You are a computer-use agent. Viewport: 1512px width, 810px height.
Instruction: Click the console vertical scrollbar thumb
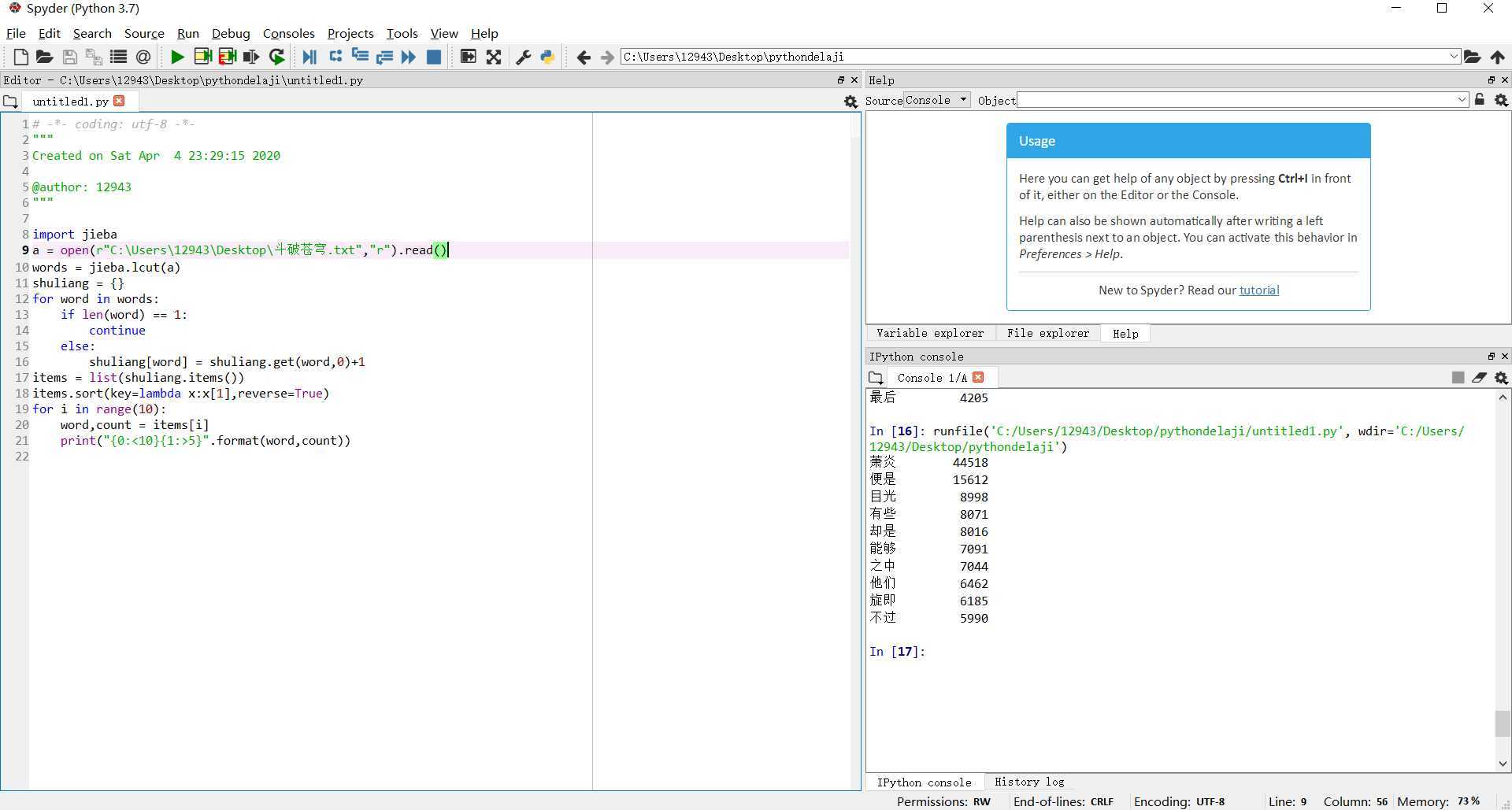[1503, 723]
